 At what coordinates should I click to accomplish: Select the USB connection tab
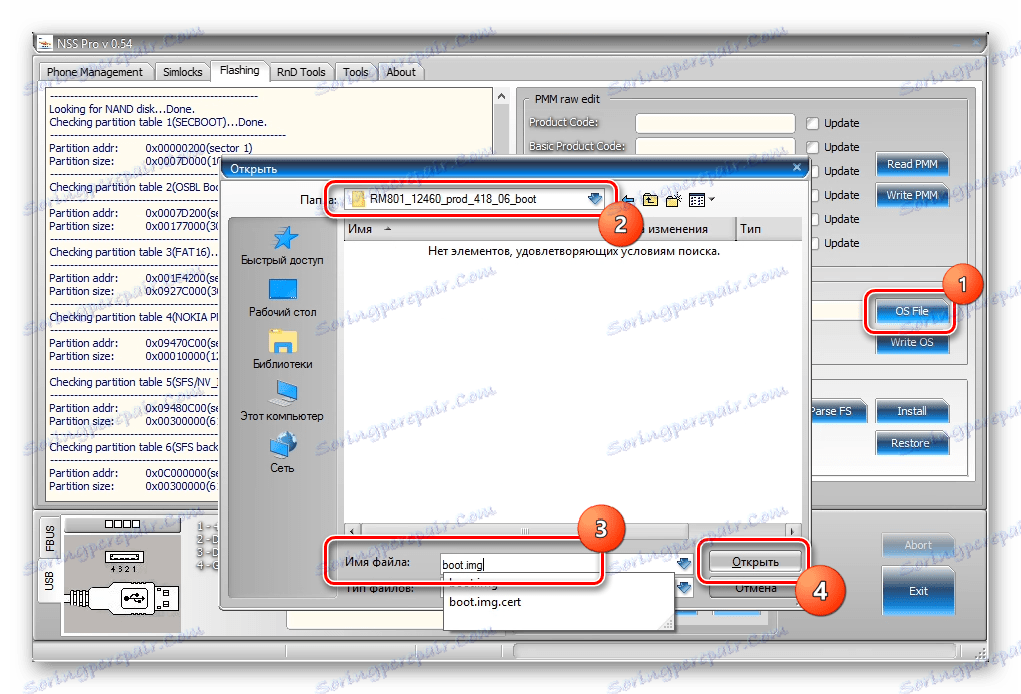(50, 581)
